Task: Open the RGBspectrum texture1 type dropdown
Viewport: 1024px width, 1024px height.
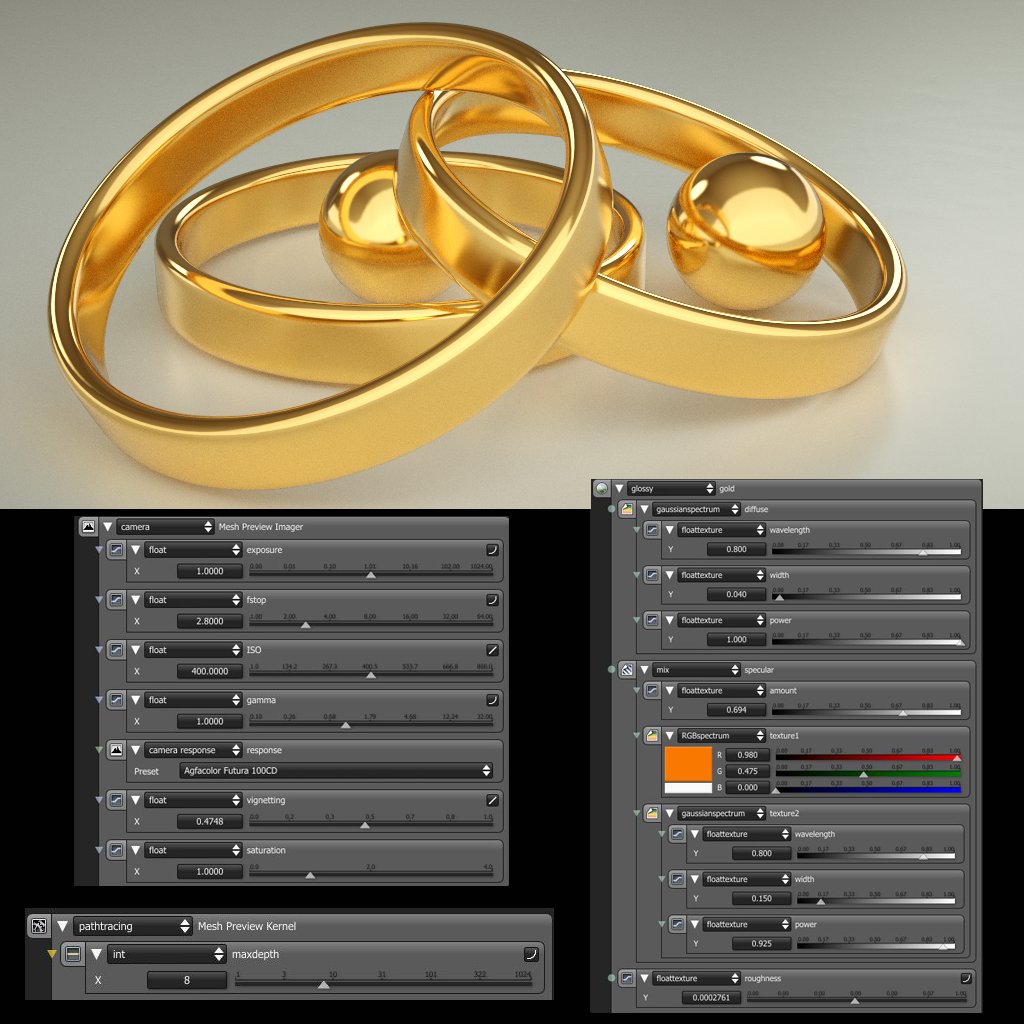Action: pos(722,736)
